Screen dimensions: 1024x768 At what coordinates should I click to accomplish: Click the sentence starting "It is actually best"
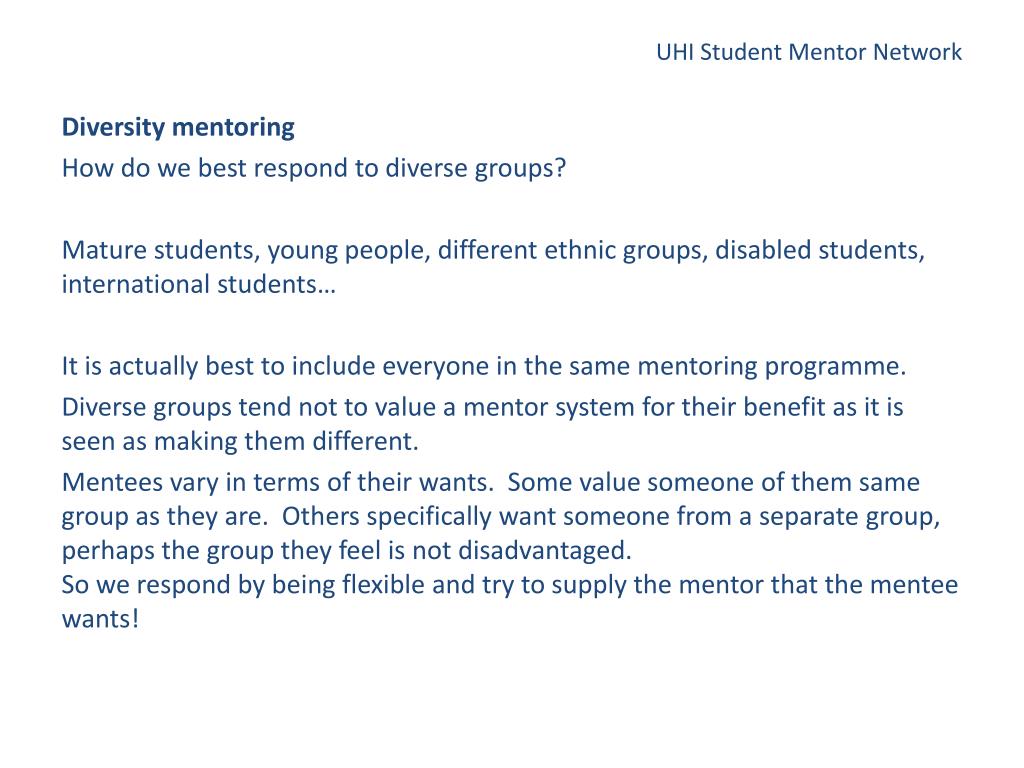click(484, 366)
